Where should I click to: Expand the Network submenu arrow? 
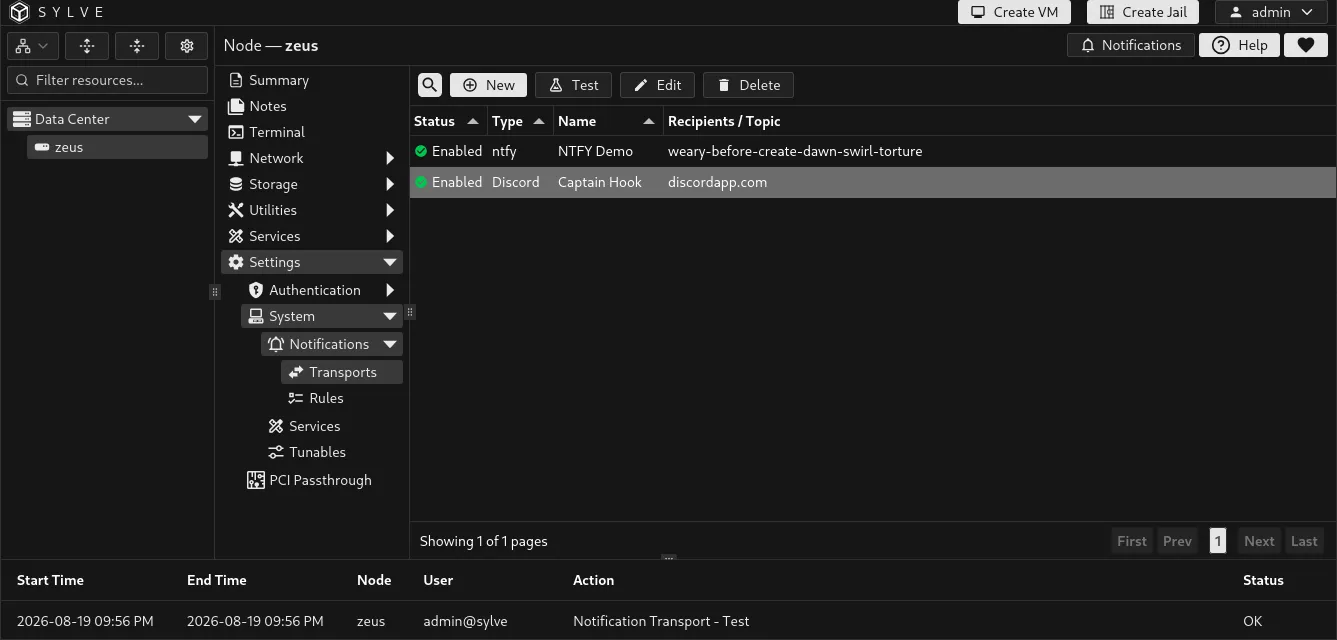[x=390, y=158]
